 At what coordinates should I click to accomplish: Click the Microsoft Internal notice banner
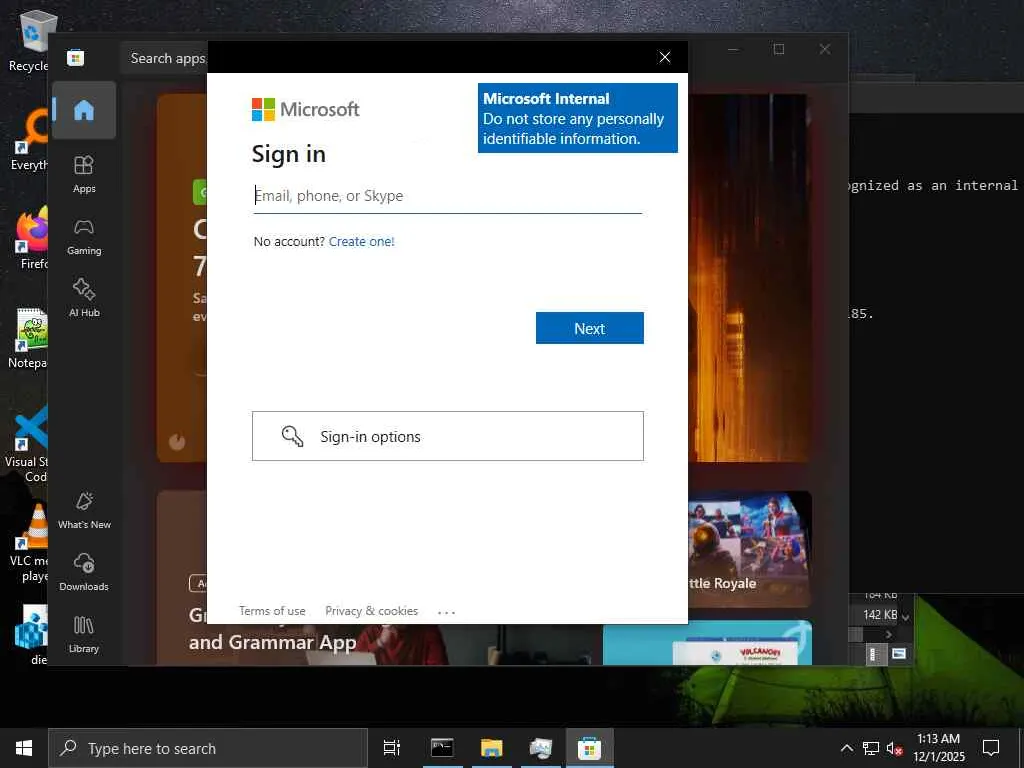577,118
